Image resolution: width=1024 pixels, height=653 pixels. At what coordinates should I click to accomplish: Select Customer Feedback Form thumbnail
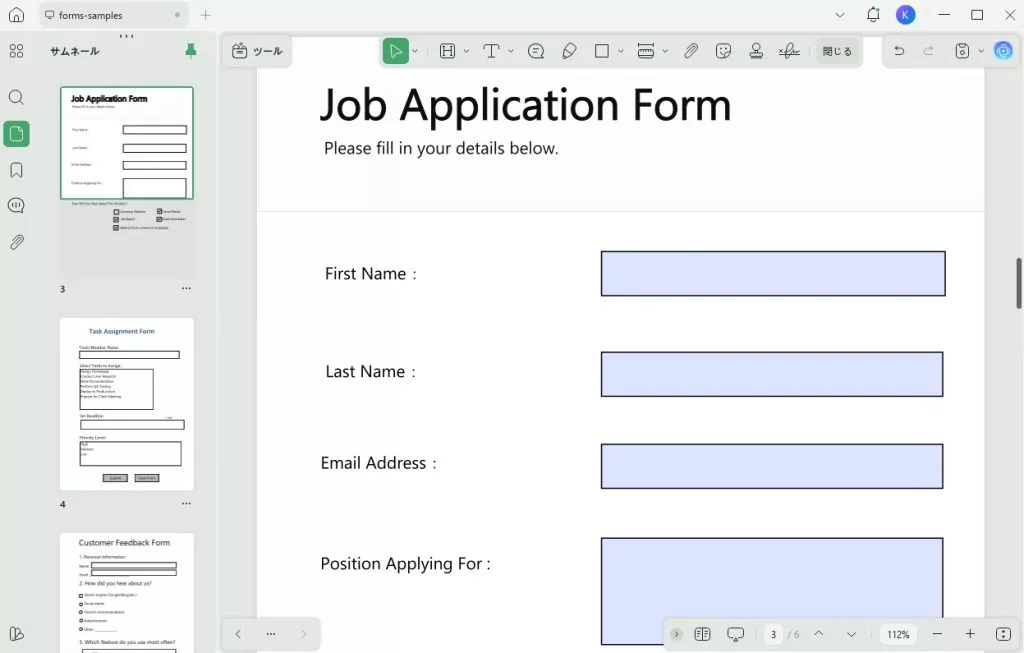(127, 593)
